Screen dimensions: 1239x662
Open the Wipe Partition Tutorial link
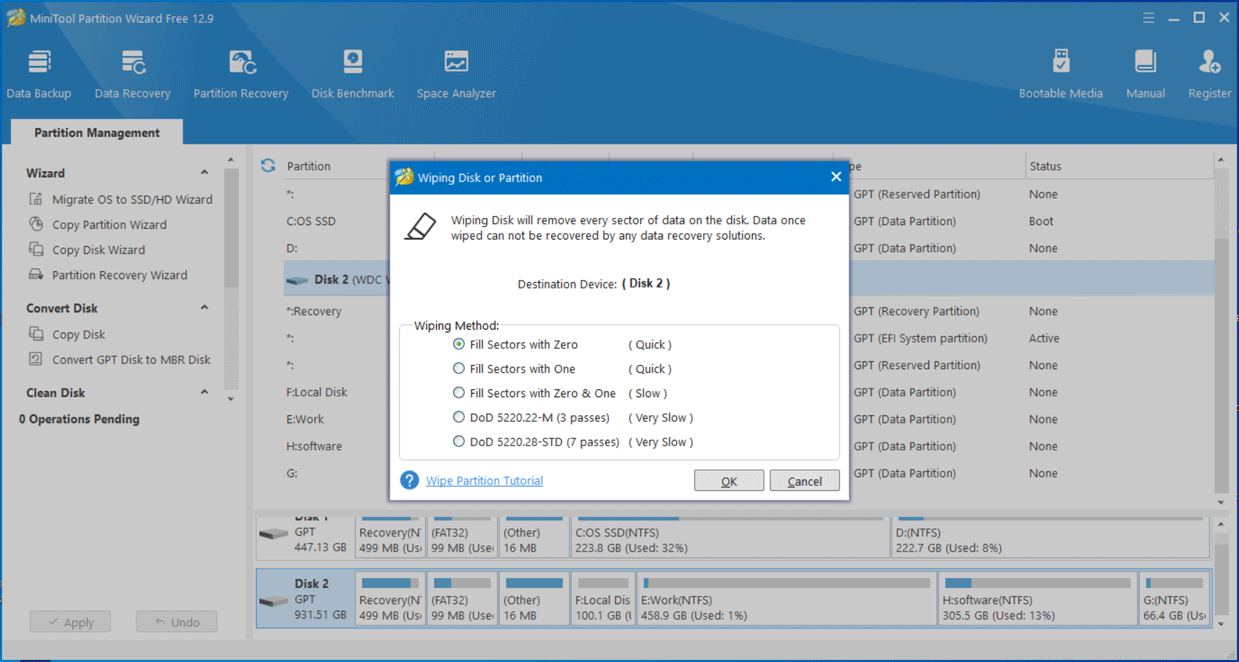point(484,481)
